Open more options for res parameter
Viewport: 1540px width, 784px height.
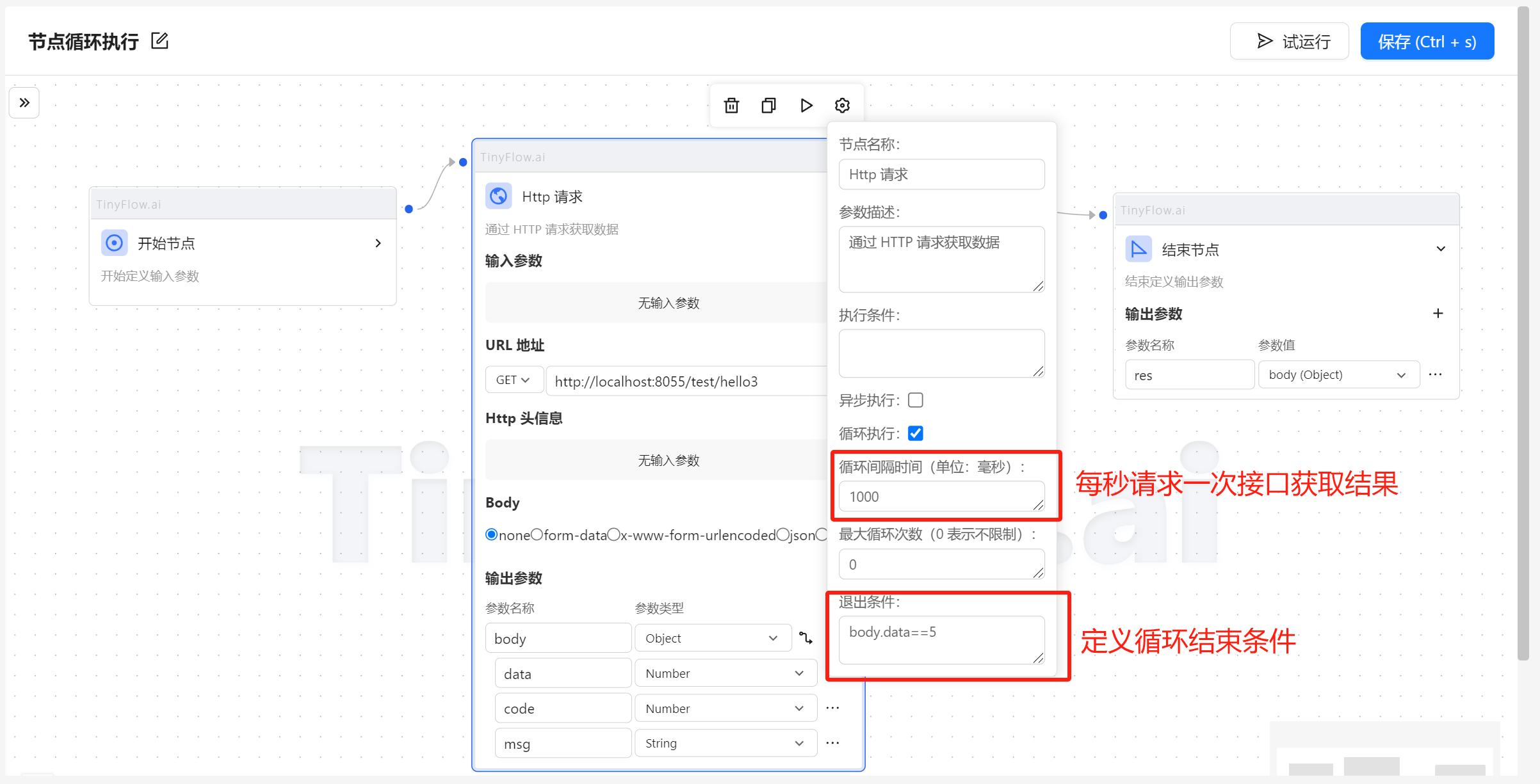[1435, 374]
